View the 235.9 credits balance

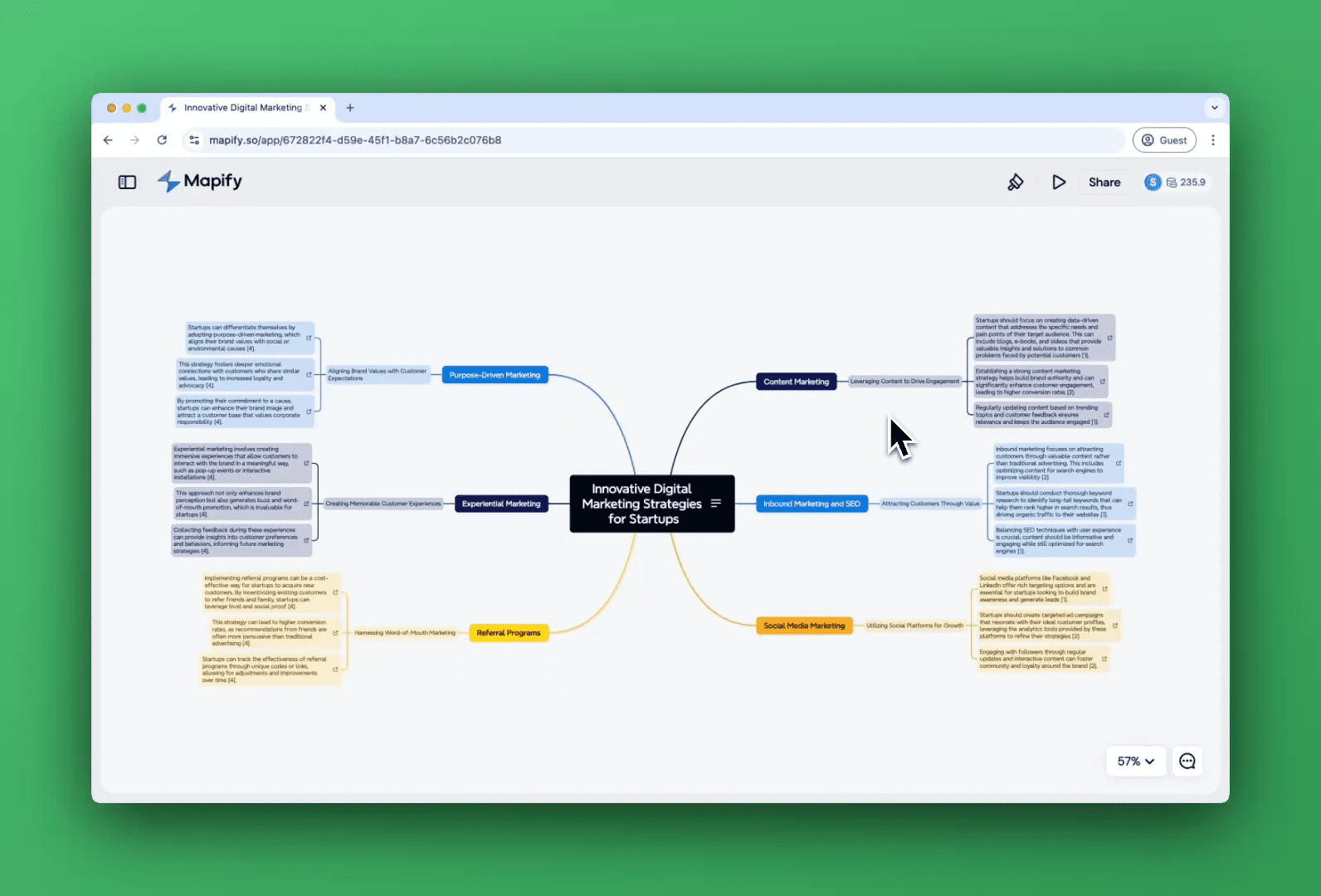tap(1187, 183)
